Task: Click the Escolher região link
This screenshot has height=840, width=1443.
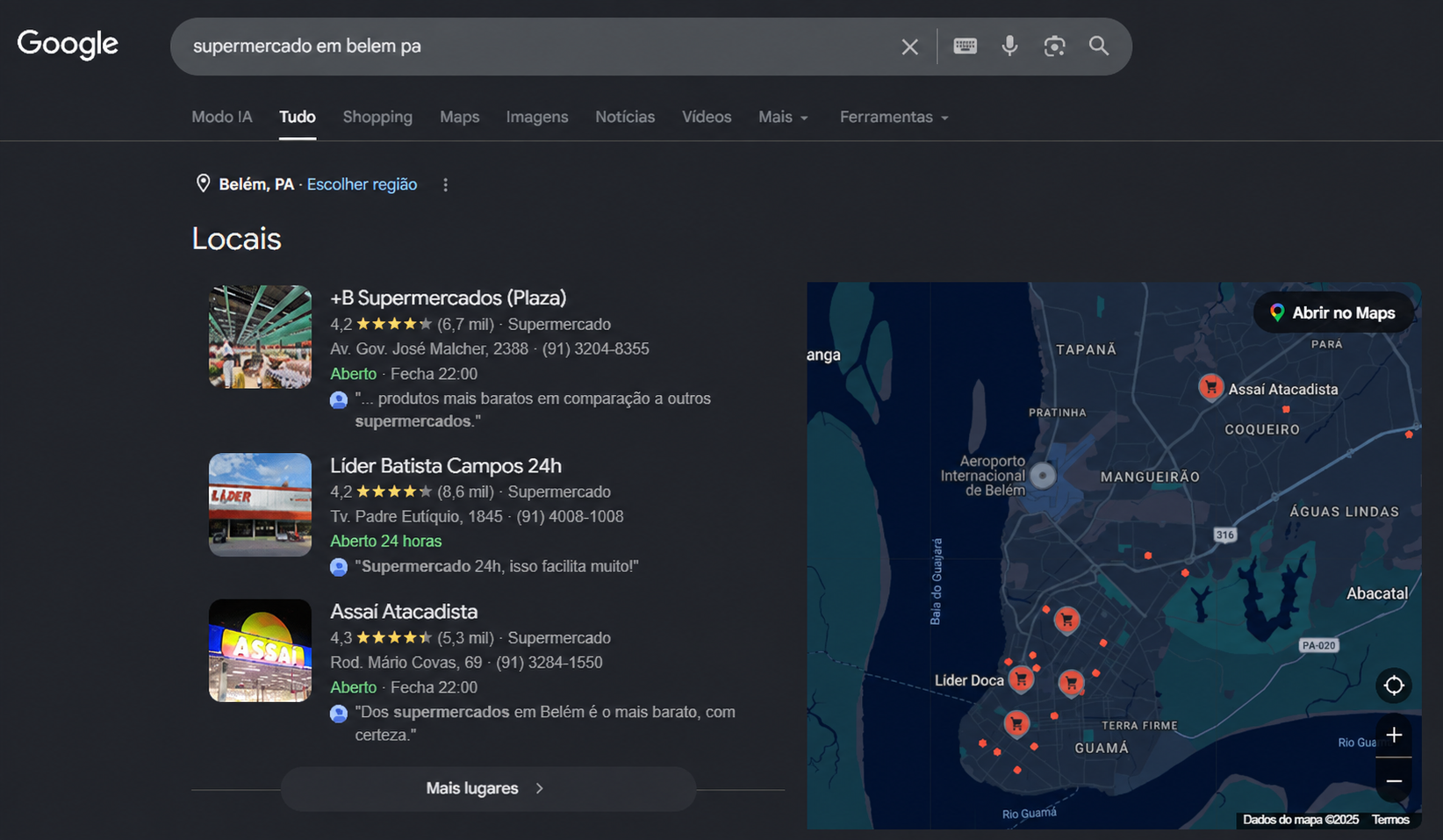Action: (362, 184)
